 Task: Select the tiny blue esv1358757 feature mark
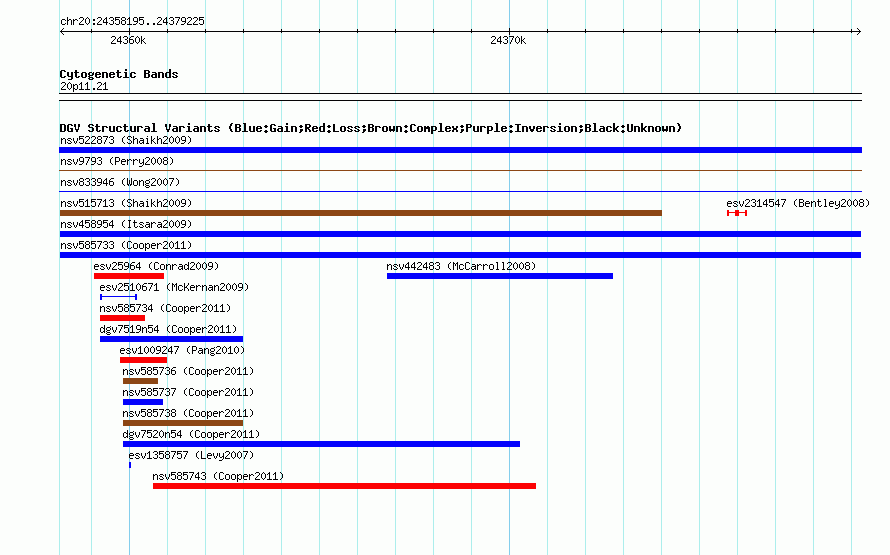130,465
